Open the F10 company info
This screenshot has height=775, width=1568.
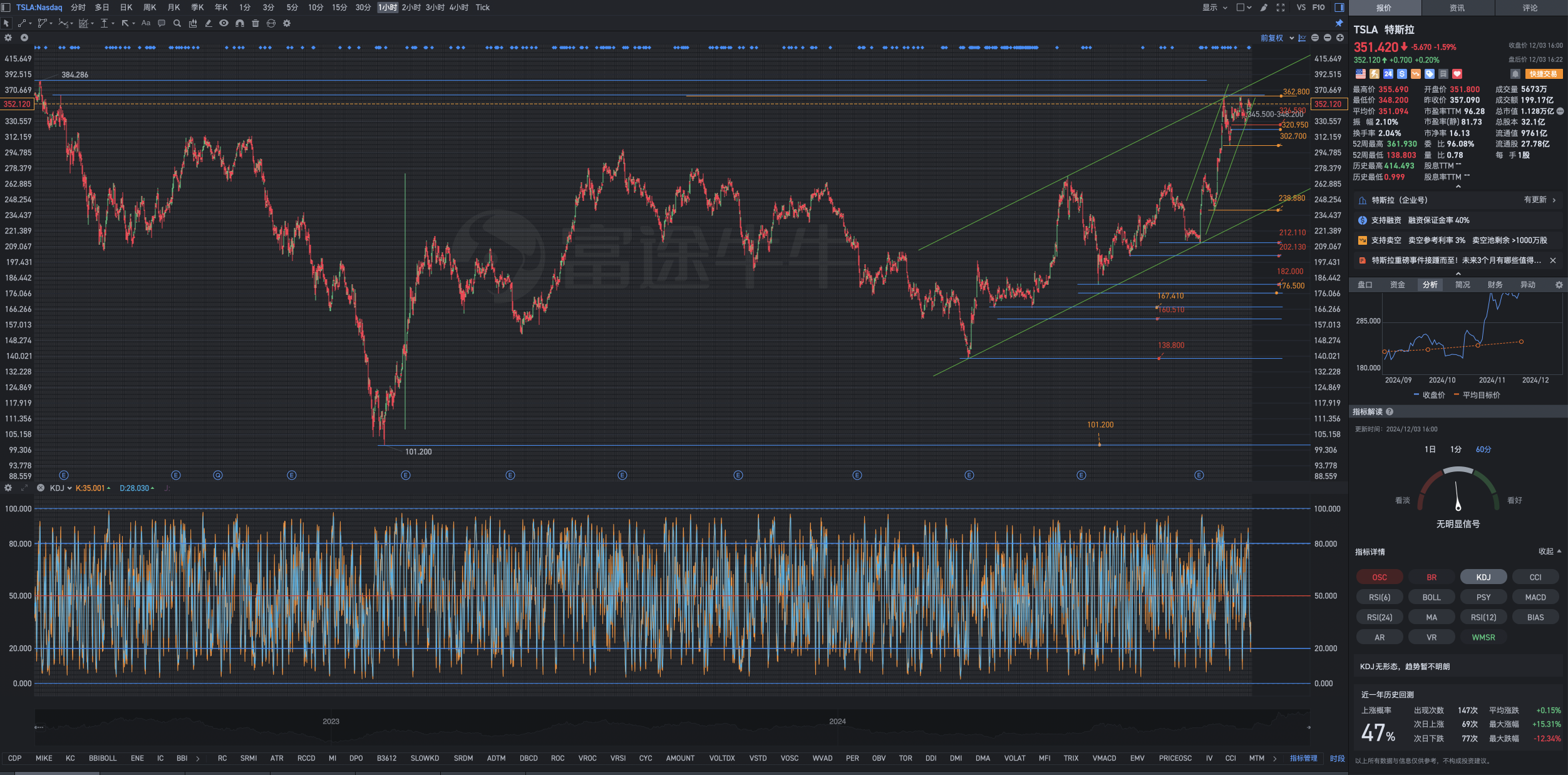1318,8
